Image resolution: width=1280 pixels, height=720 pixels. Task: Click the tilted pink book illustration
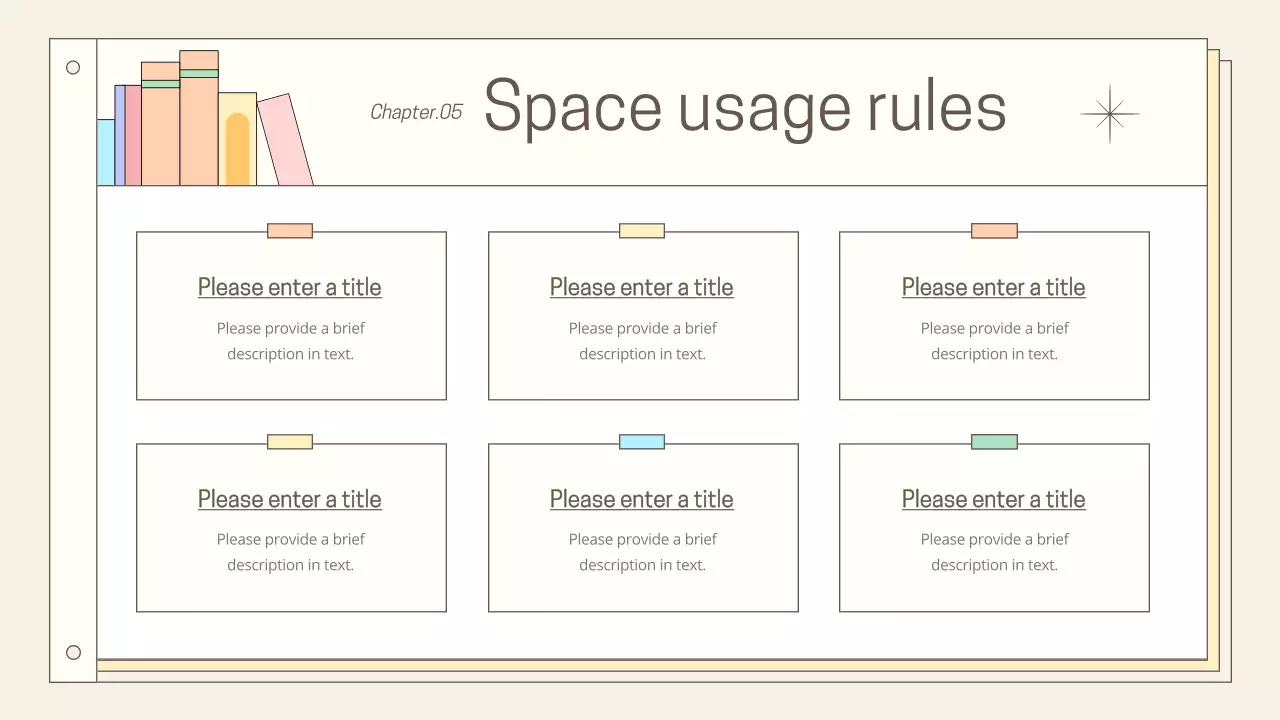coord(283,140)
